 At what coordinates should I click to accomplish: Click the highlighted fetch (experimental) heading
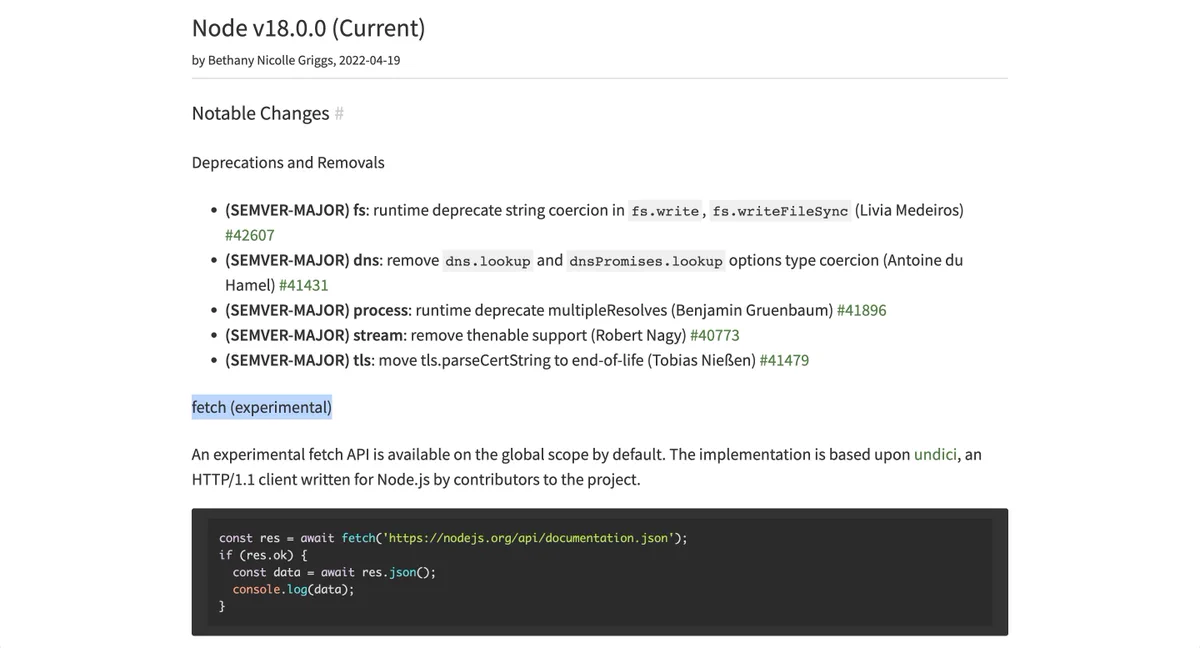[262, 407]
